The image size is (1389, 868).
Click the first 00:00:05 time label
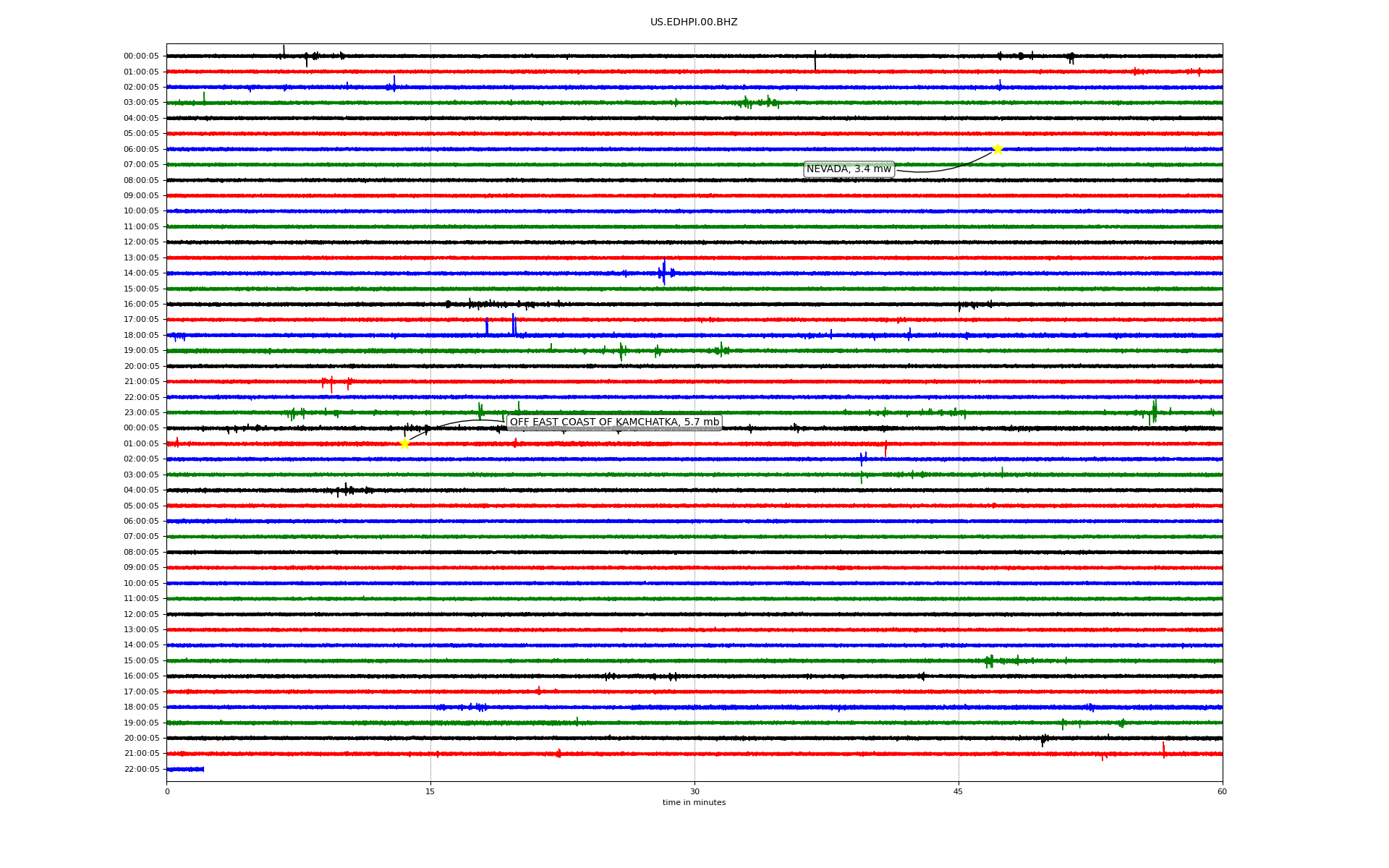[x=141, y=56]
